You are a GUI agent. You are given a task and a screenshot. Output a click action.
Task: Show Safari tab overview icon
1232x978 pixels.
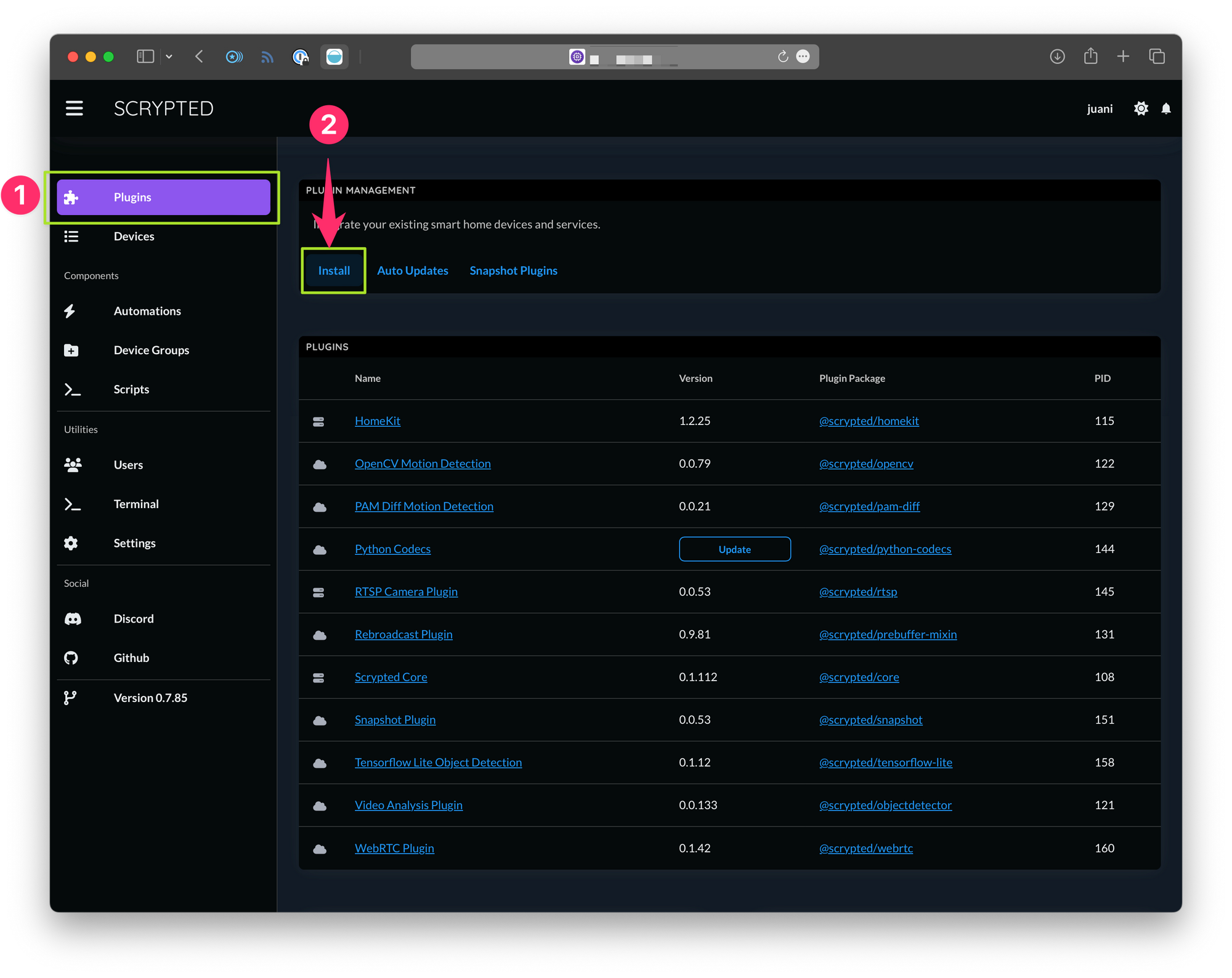click(1157, 57)
